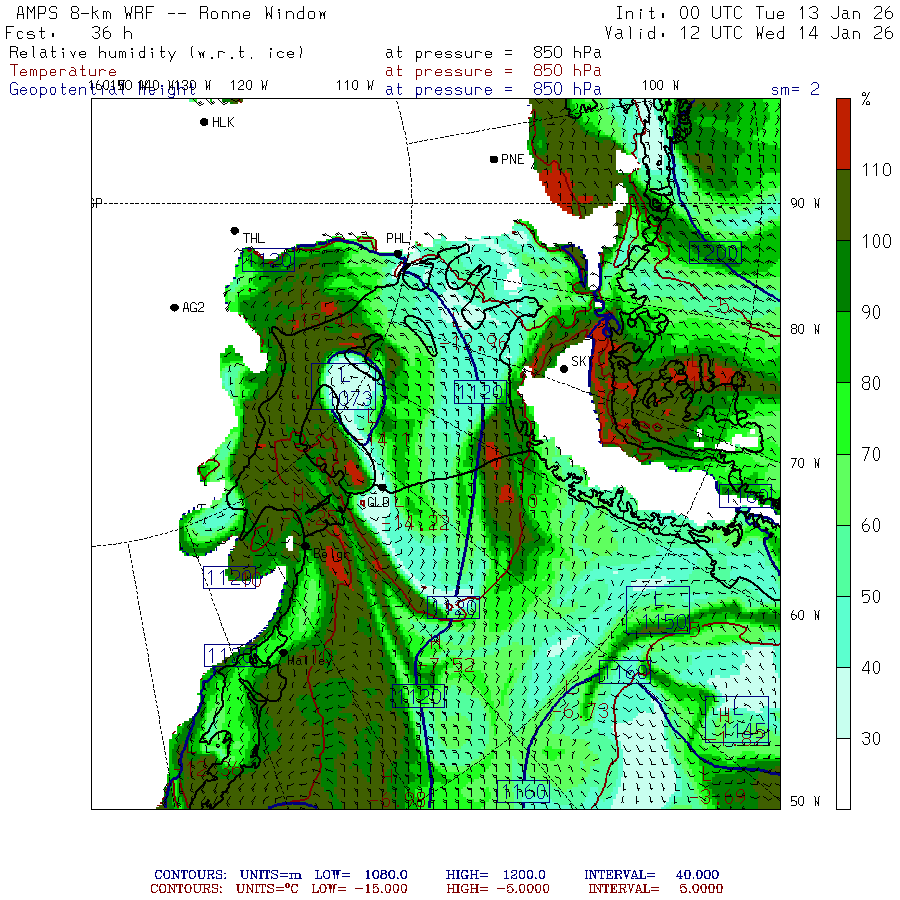Click the brightest green swatch above 70
This screenshot has height=900, width=900.
pyautogui.click(x=843, y=418)
